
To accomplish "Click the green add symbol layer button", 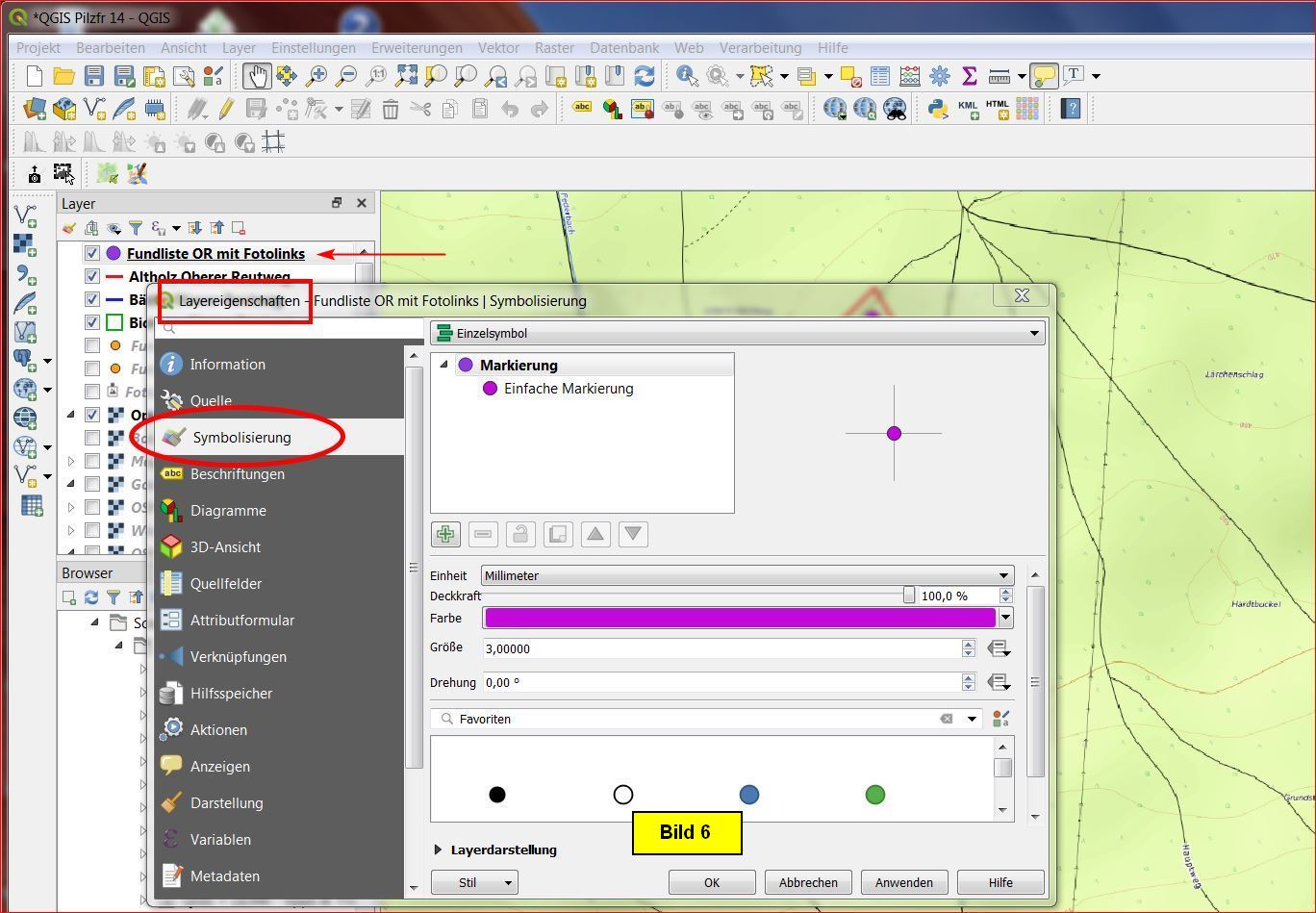I will click(x=445, y=534).
